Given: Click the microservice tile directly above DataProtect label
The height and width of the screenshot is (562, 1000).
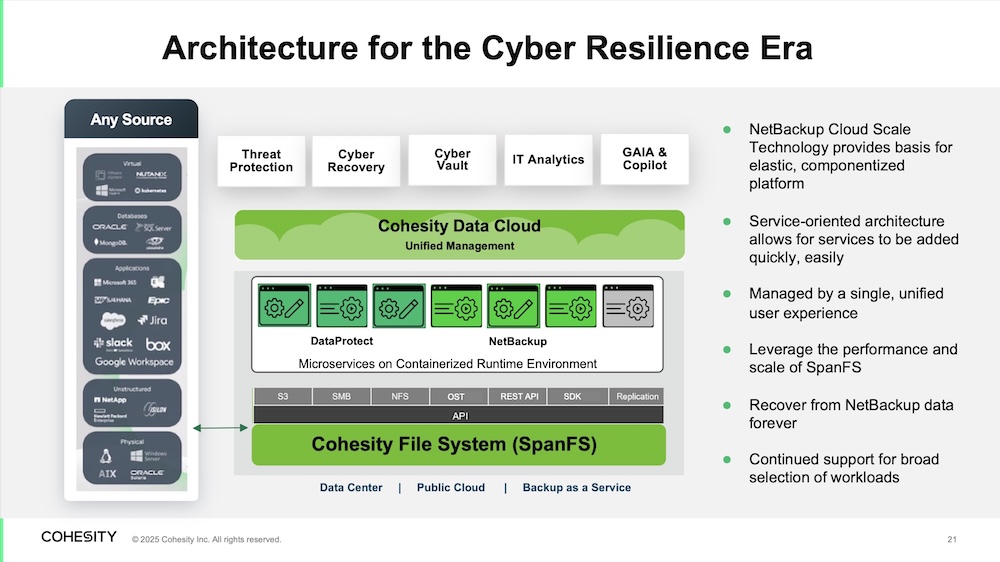Looking at the screenshot, I should coord(342,306).
